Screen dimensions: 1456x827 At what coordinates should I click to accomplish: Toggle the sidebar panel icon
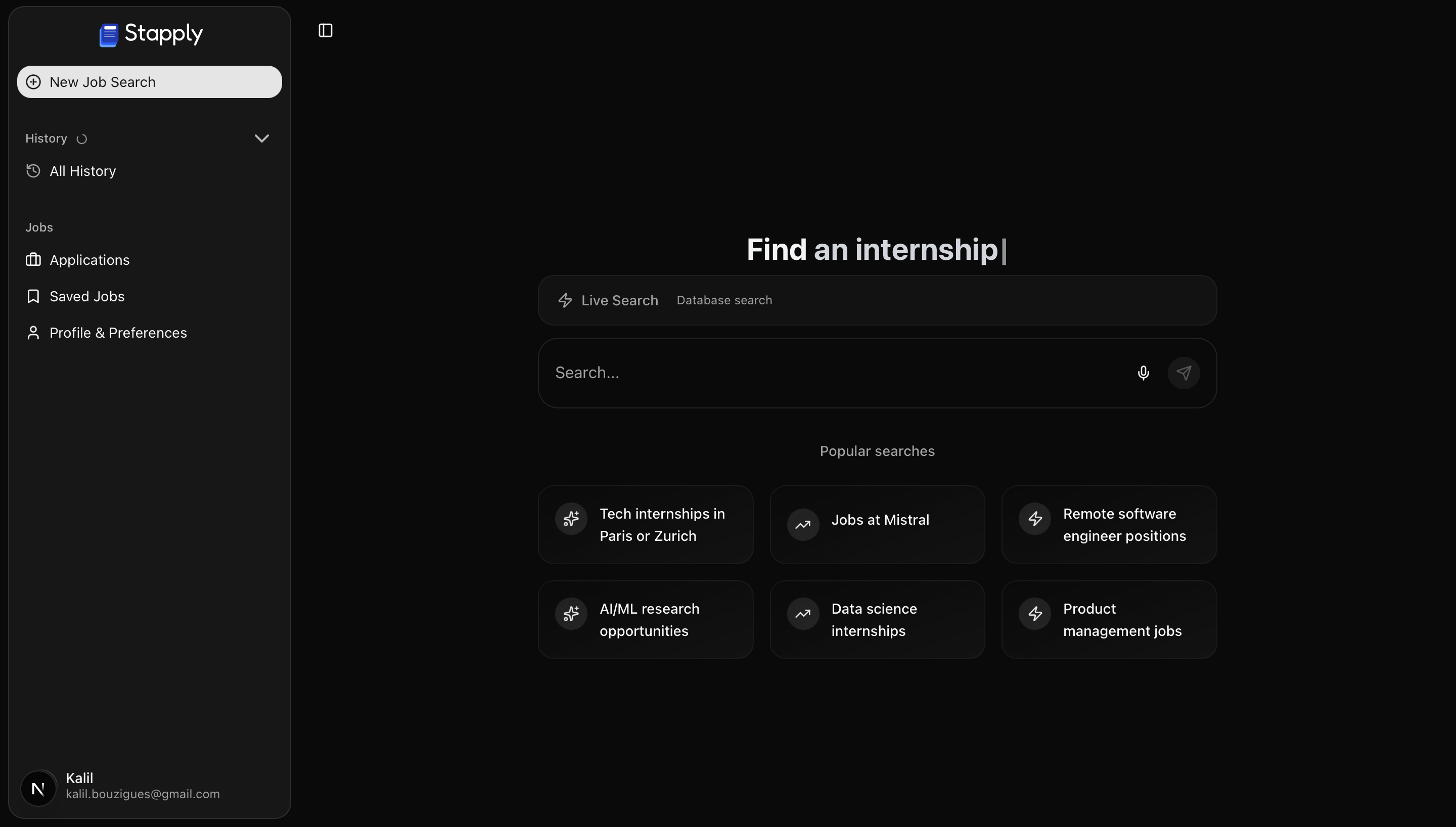coord(326,31)
